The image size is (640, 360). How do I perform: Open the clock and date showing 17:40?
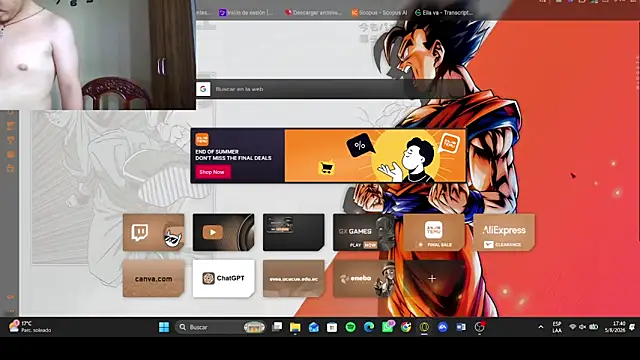(x=615, y=327)
